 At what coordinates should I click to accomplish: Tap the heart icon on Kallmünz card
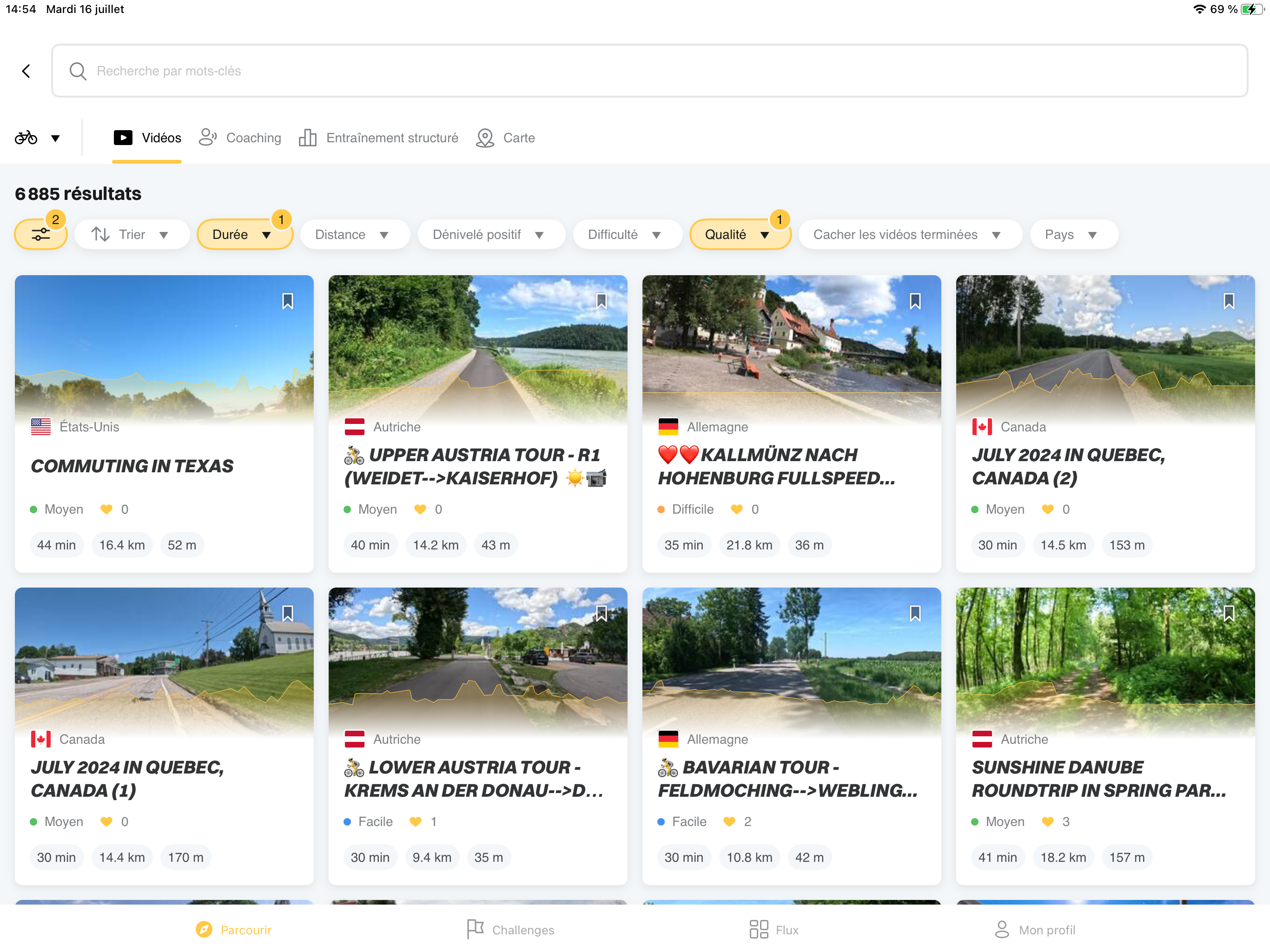pos(737,509)
